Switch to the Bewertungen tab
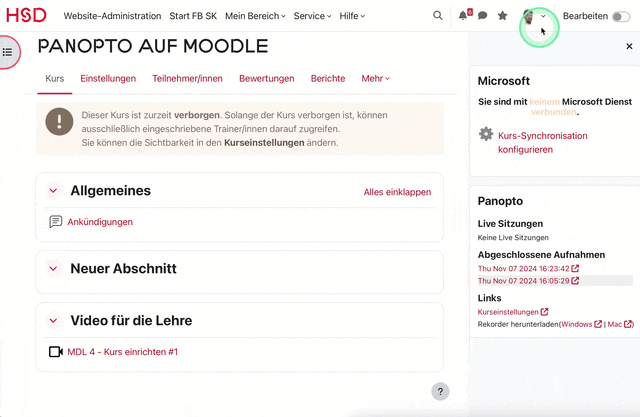The image size is (640, 417). pyautogui.click(x=266, y=78)
